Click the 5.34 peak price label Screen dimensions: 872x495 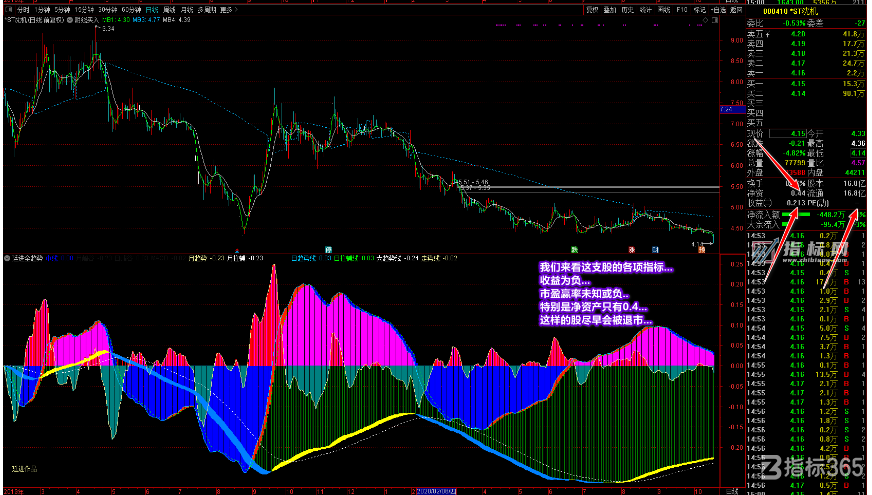[x=108, y=28]
